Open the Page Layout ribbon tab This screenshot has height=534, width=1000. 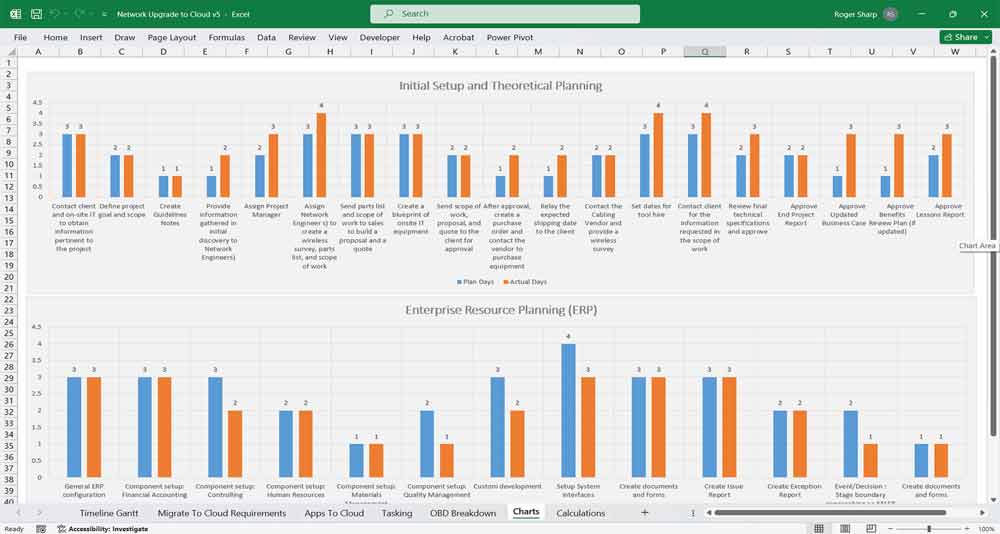[172, 37]
